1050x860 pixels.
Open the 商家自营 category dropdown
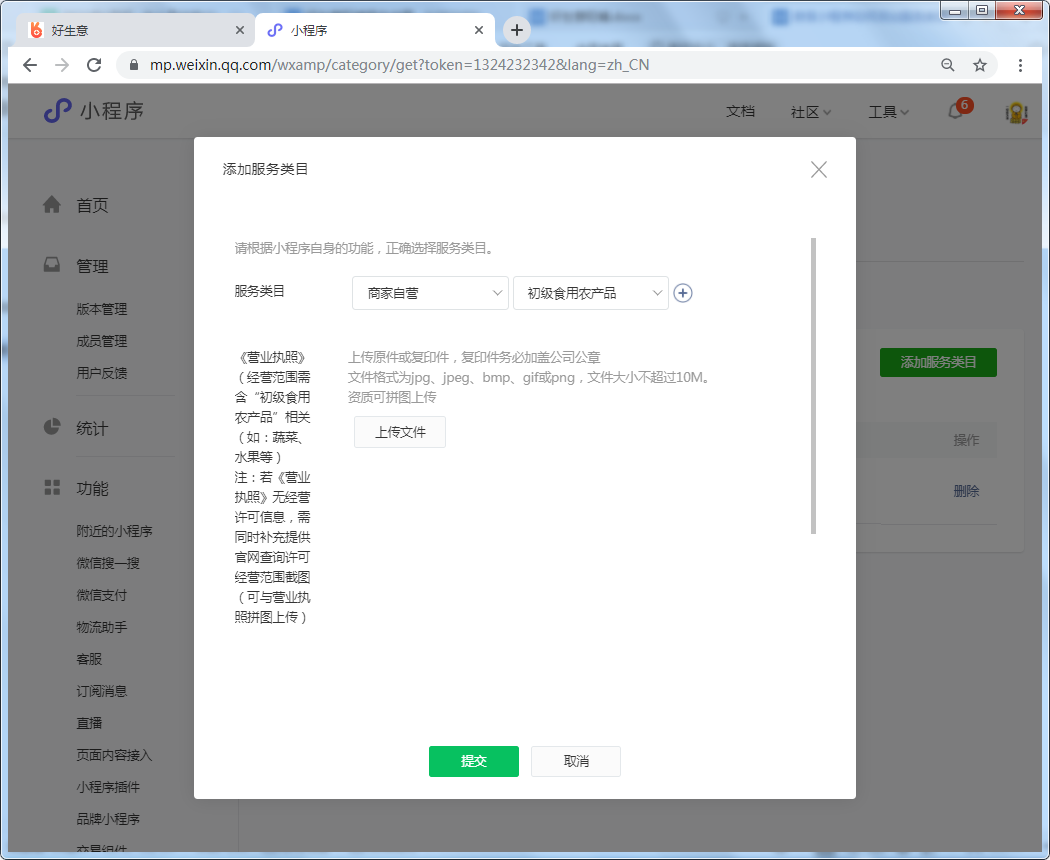pos(430,293)
